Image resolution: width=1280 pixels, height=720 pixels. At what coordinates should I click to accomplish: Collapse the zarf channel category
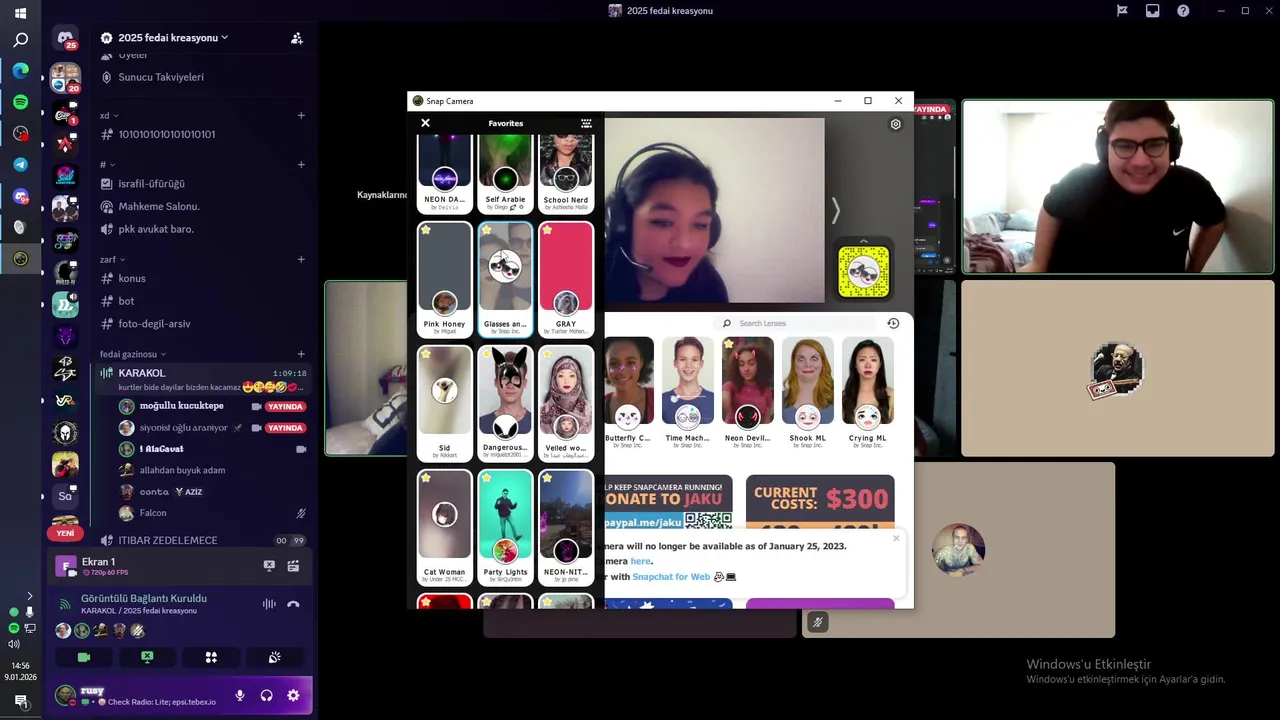pos(112,259)
